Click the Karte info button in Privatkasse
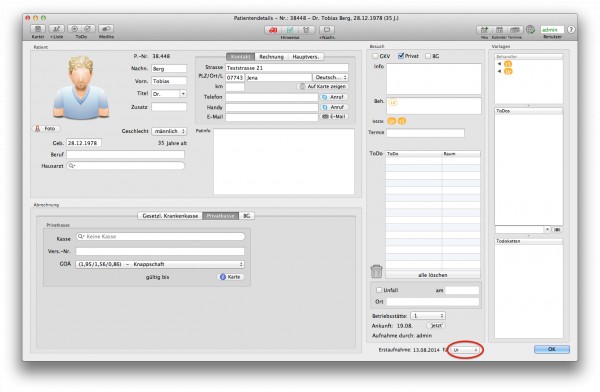 click(x=231, y=277)
